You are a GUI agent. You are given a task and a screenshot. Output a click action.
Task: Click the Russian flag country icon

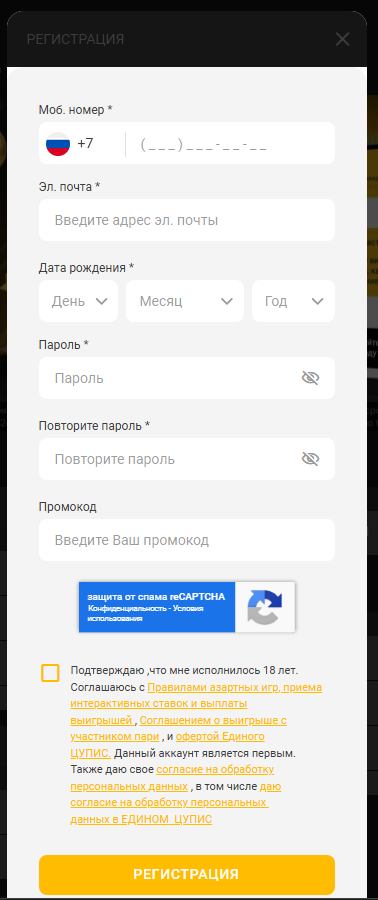click(x=58, y=143)
